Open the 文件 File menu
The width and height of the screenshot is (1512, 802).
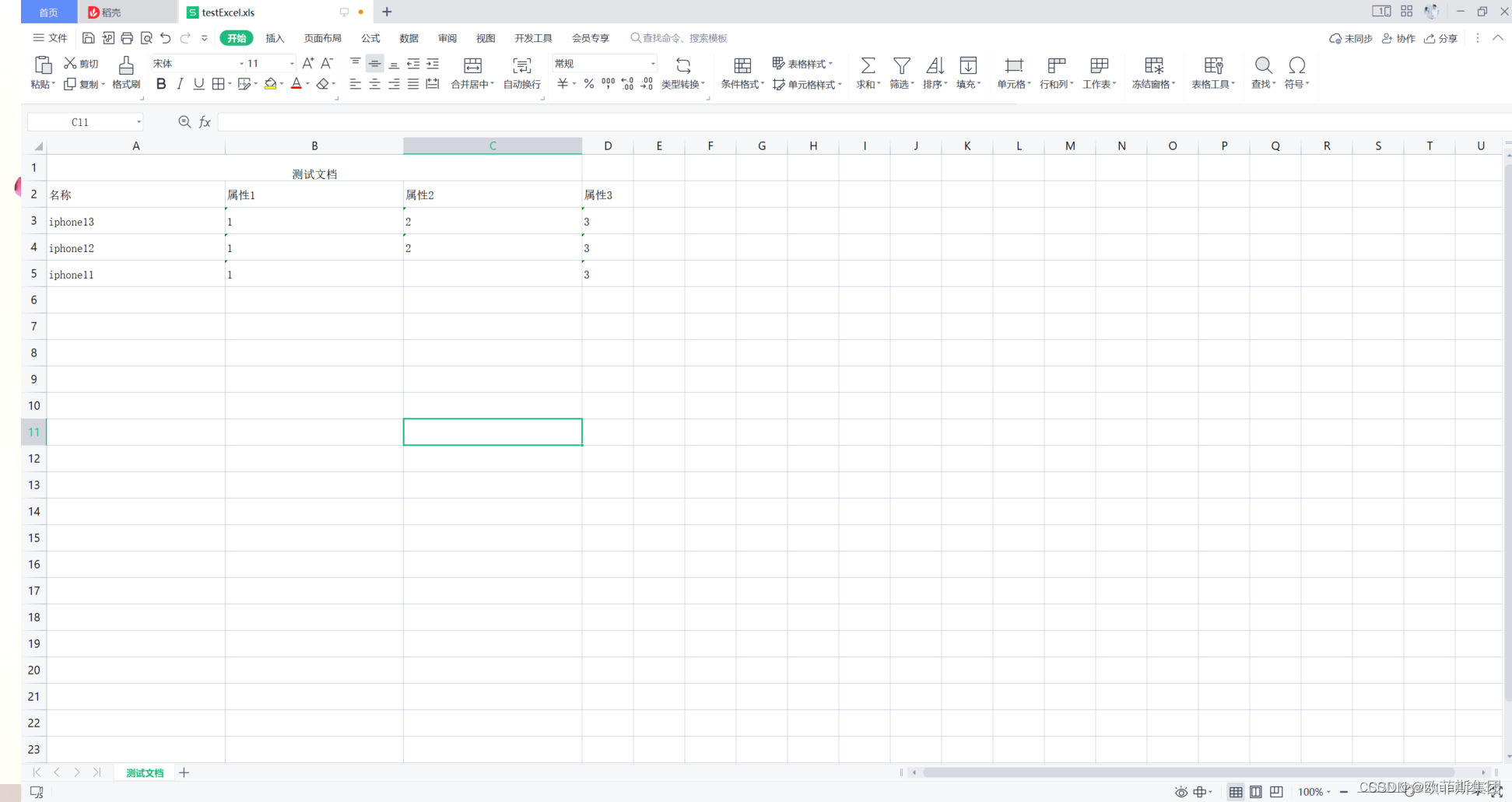(50, 38)
